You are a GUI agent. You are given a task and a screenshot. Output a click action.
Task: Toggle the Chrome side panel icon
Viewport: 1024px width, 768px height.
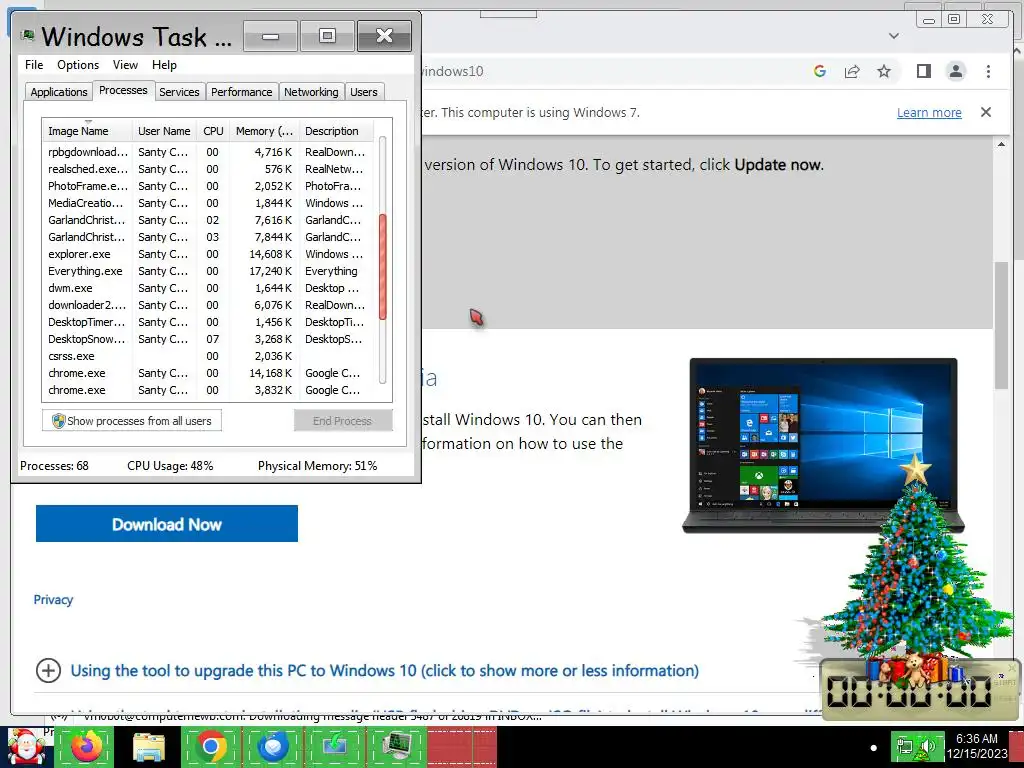923,71
